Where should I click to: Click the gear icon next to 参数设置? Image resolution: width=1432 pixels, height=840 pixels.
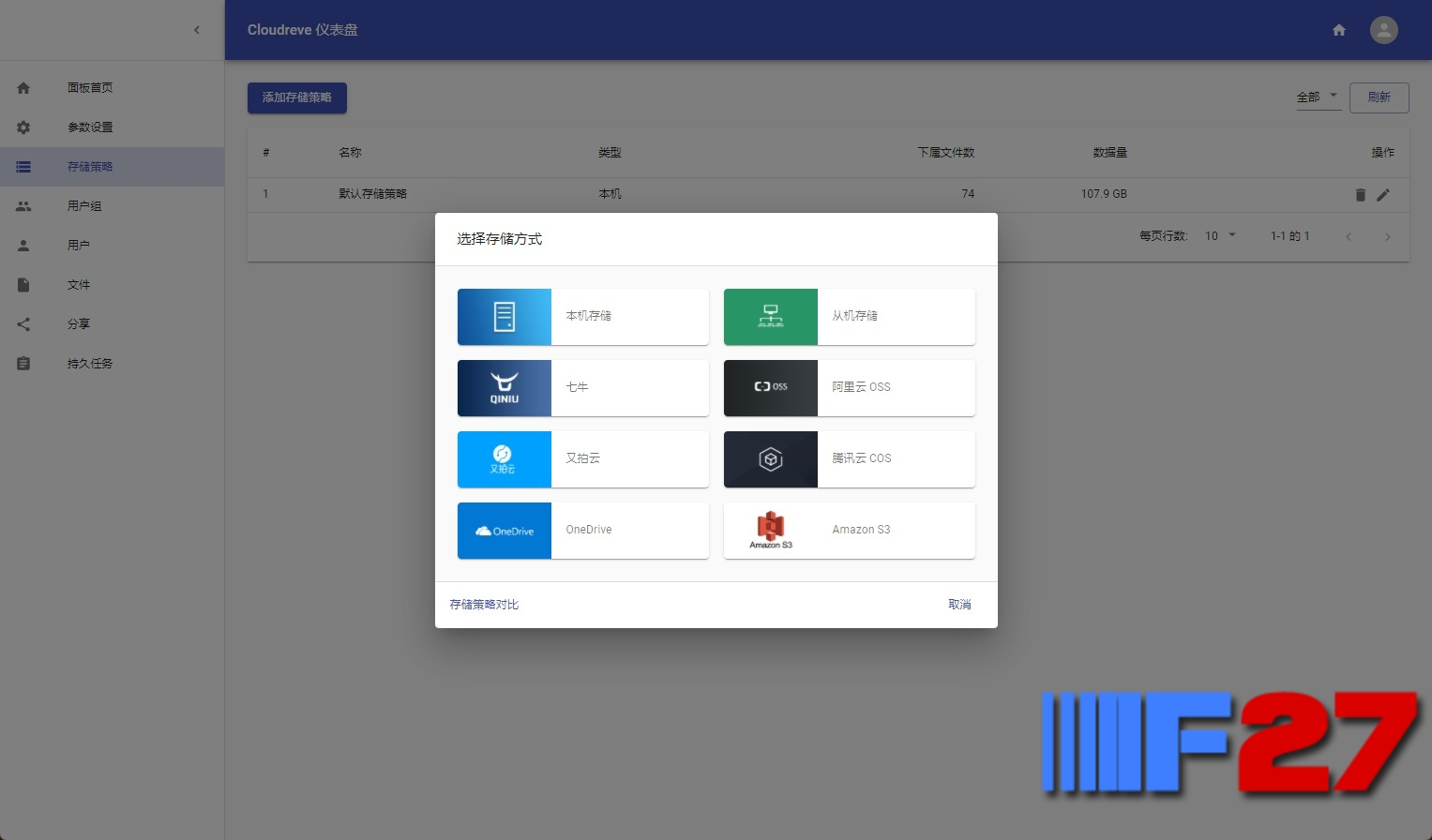coord(23,127)
